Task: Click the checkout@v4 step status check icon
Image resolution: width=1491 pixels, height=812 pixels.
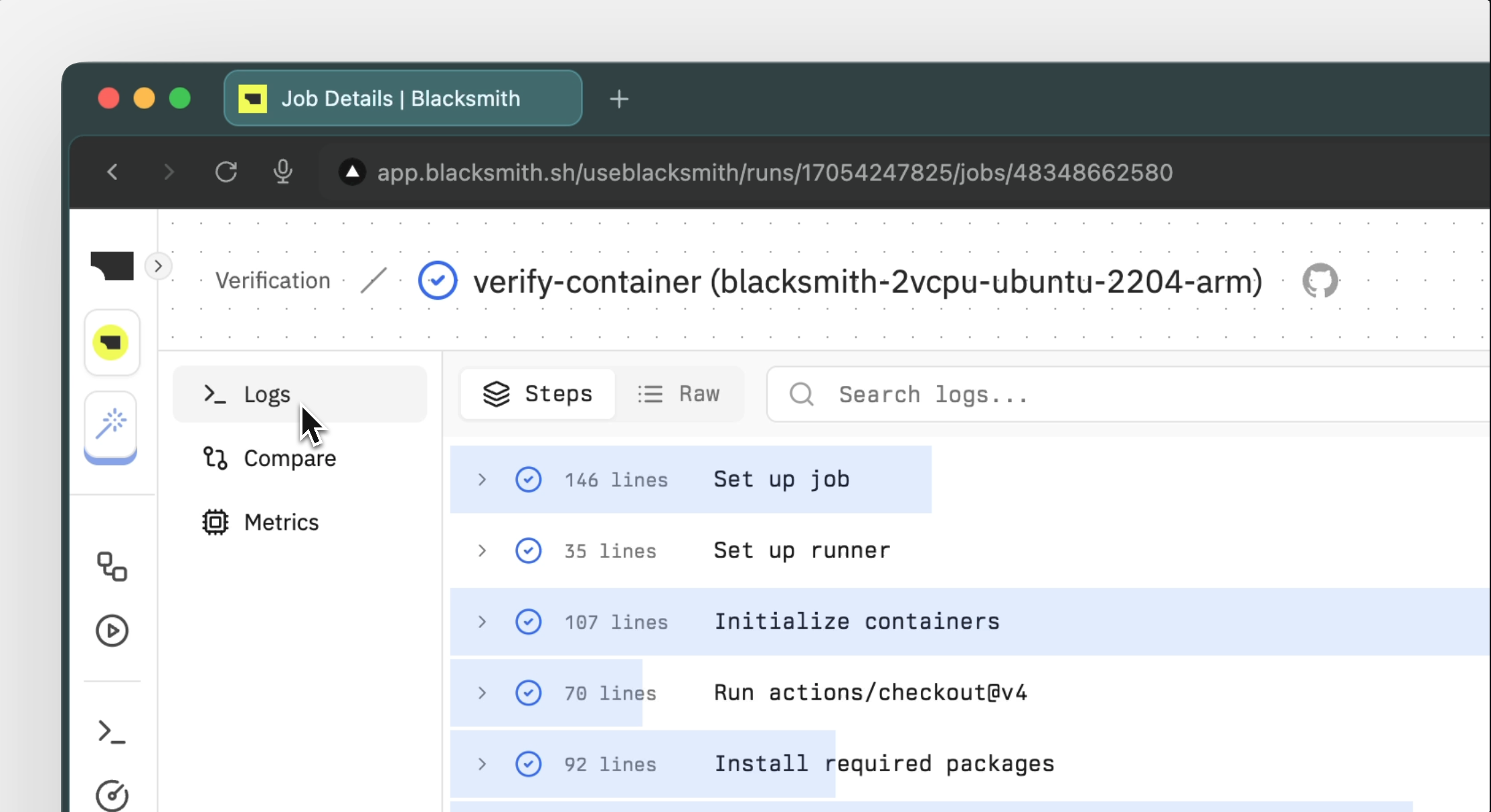Action: tap(528, 693)
